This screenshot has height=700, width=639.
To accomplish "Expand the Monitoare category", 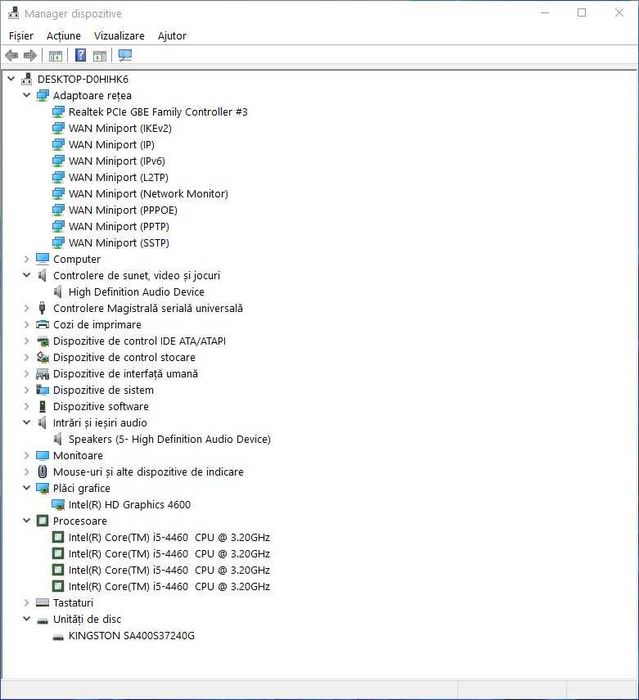I will click(27, 455).
